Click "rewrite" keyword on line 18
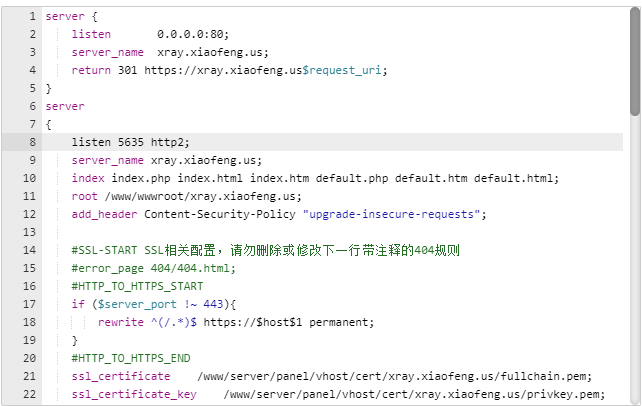 click(x=121, y=323)
